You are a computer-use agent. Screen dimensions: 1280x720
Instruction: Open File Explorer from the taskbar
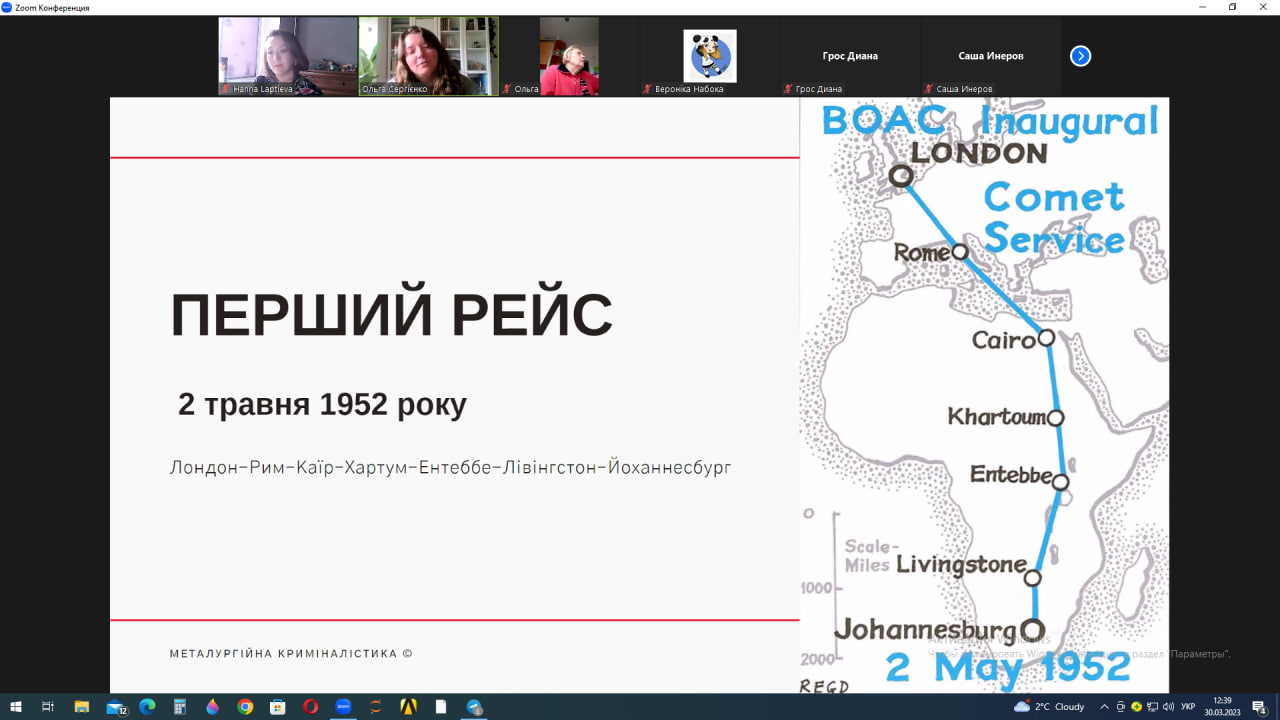pyautogui.click(x=82, y=707)
